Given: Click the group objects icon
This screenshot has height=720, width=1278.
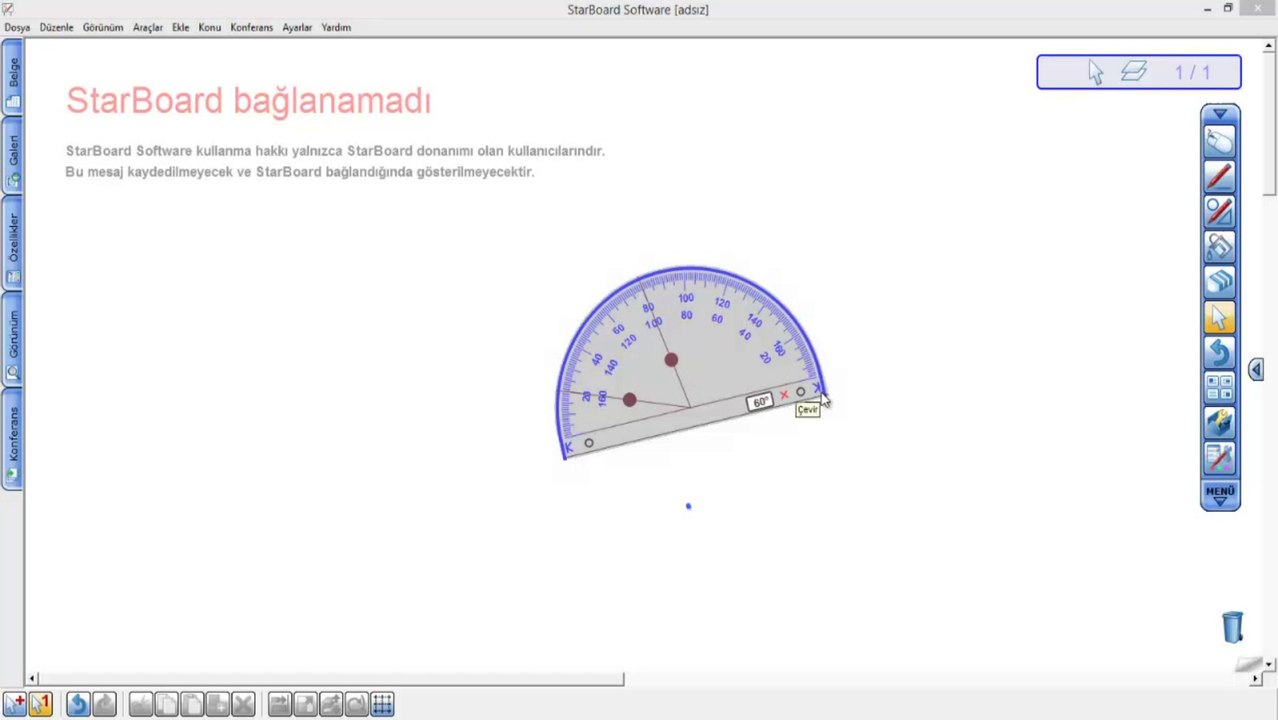Looking at the screenshot, I should tap(331, 704).
